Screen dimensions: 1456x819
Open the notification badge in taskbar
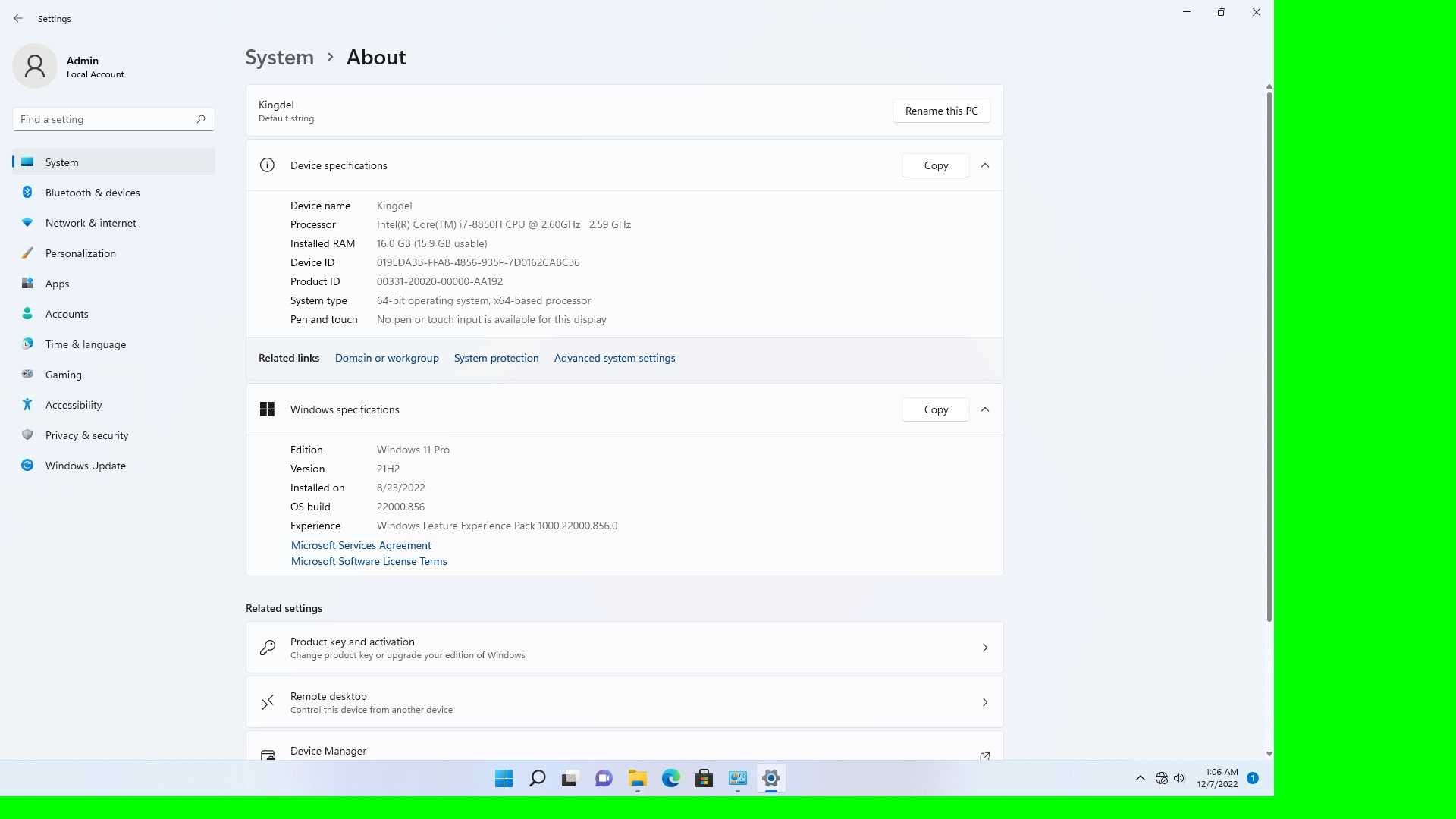click(1253, 778)
